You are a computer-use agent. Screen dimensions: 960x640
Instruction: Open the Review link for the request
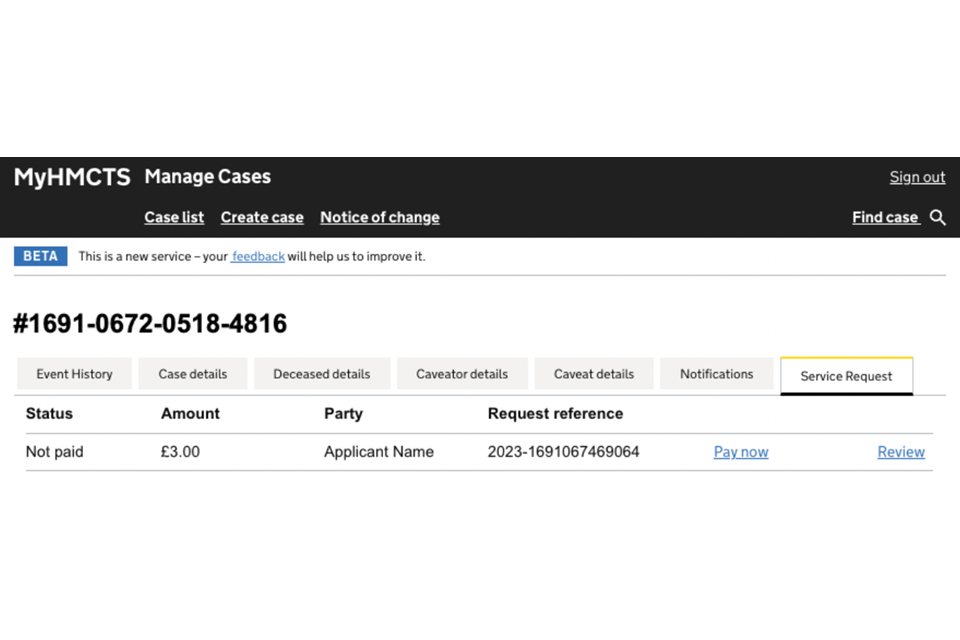[901, 452]
